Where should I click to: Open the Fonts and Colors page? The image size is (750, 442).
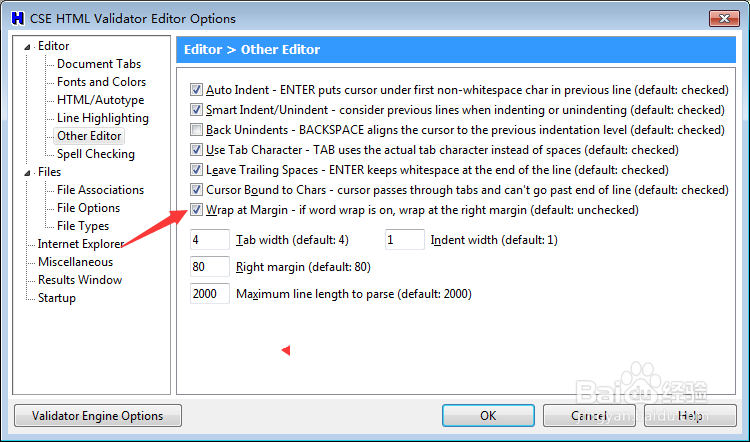[101, 82]
